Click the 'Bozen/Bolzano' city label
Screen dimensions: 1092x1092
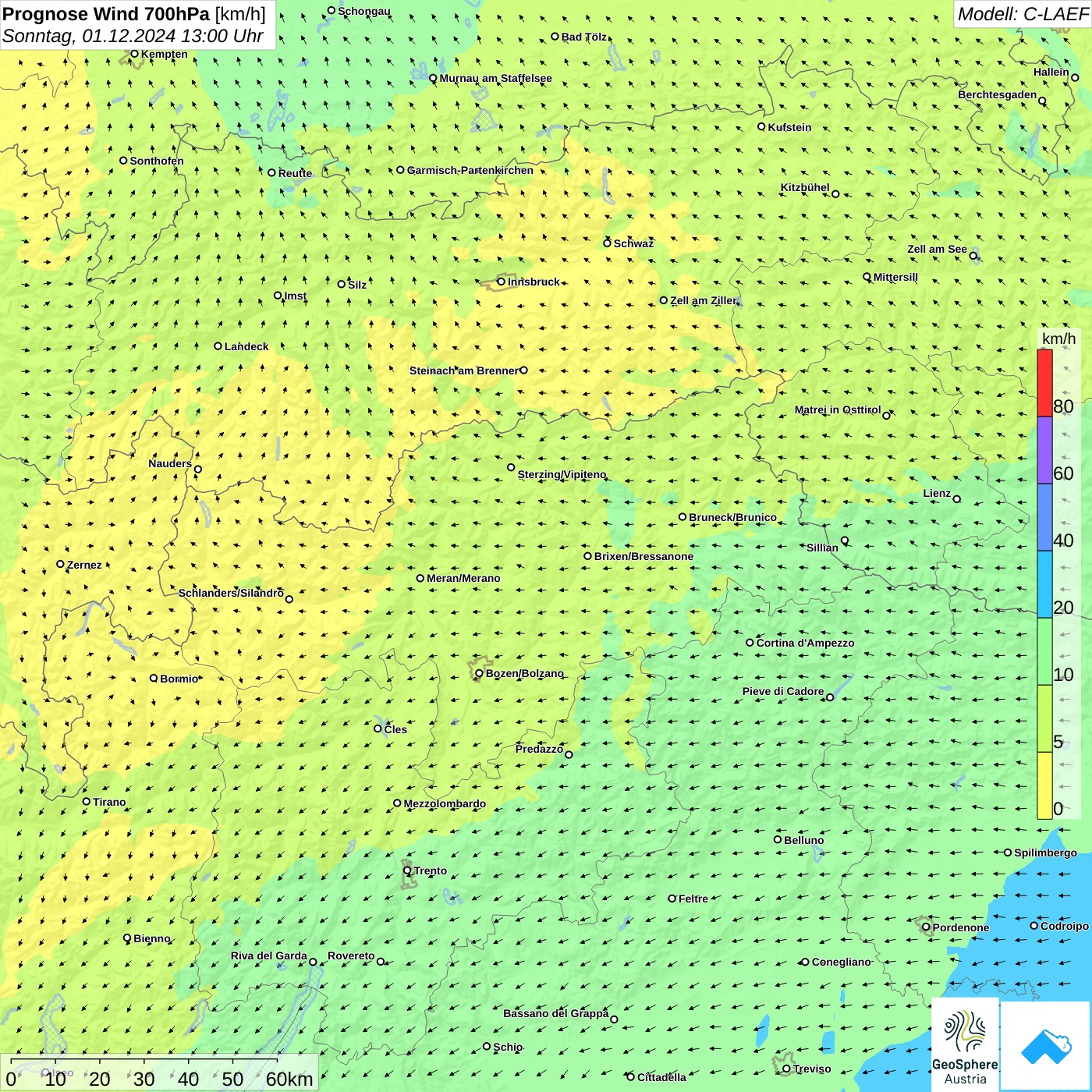[x=525, y=673]
